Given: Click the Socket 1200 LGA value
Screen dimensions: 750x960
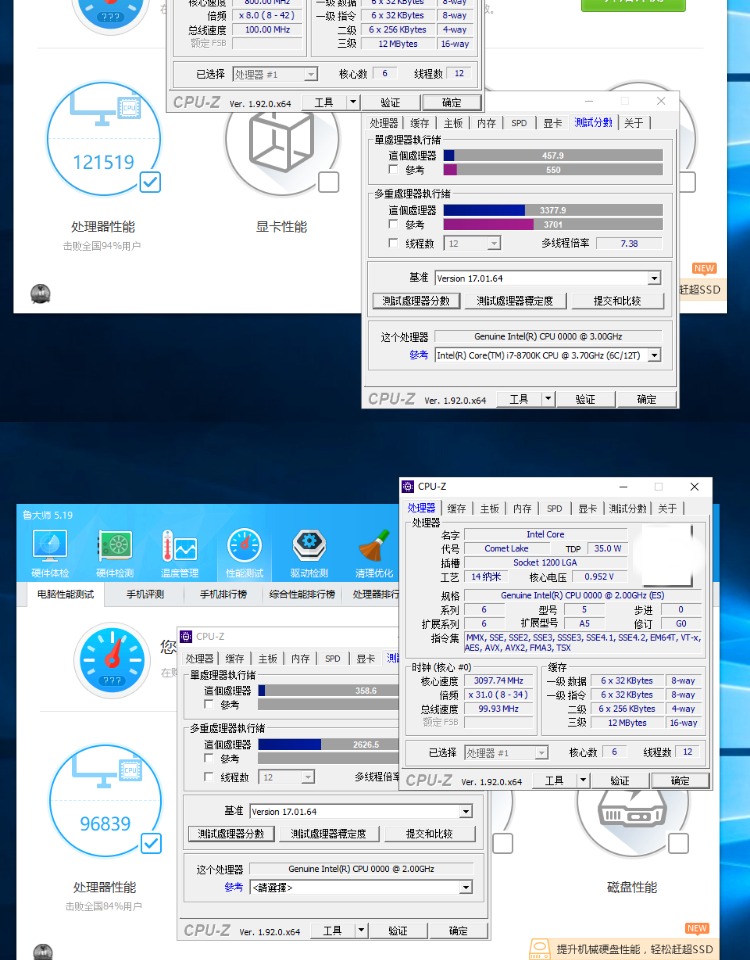Looking at the screenshot, I should point(545,563).
